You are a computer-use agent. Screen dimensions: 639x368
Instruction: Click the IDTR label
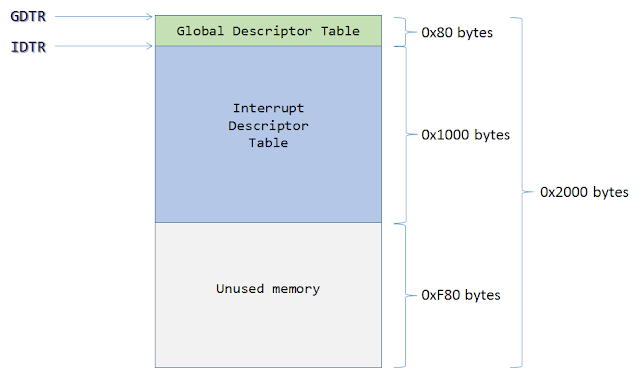coord(28,47)
